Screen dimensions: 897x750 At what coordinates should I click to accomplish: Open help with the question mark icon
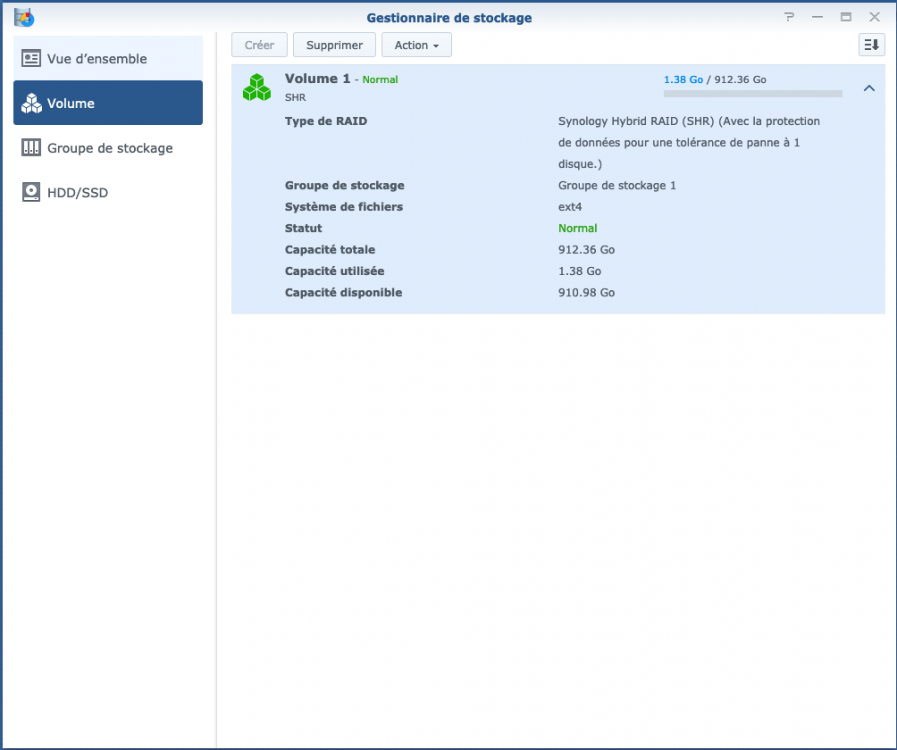789,17
